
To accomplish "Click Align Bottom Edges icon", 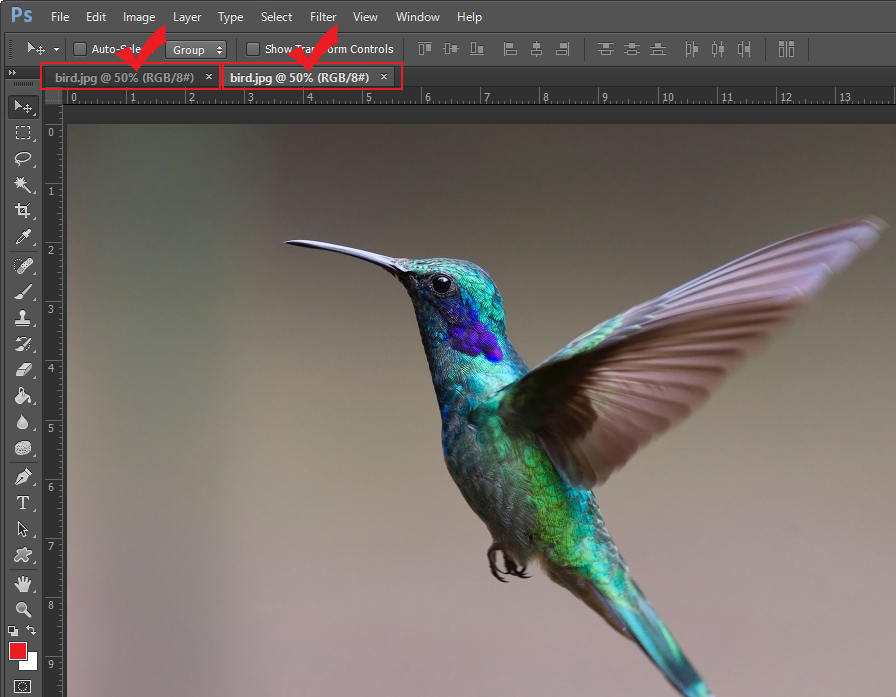I will tap(477, 49).
